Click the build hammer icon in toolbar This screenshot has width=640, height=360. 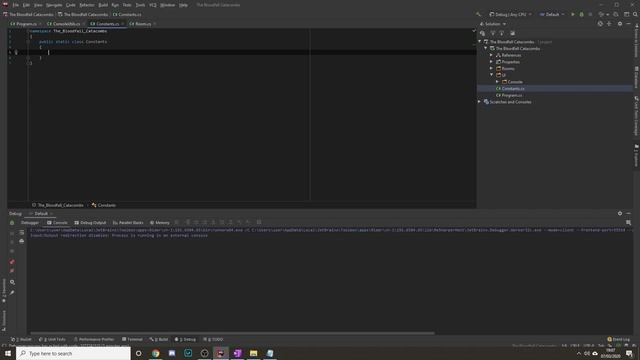click(478, 14)
